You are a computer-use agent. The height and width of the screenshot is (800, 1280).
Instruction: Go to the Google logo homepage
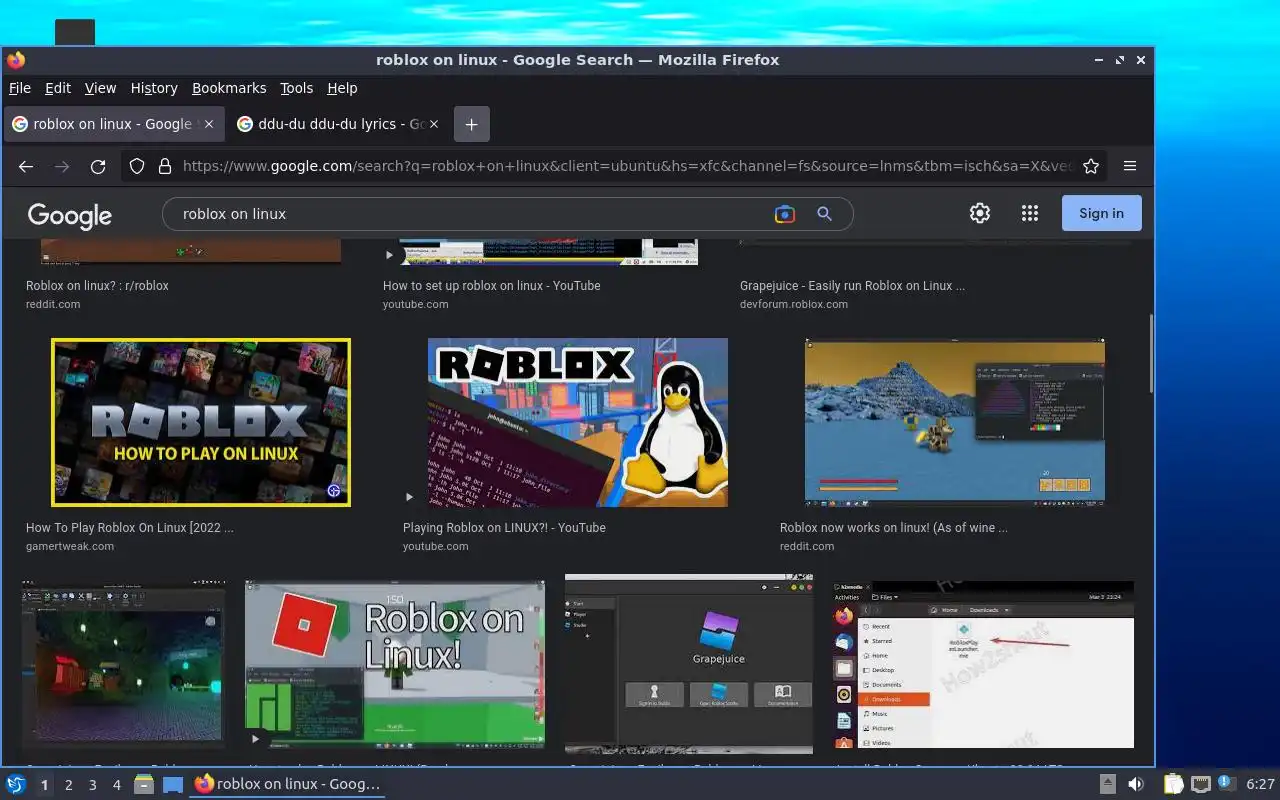[x=70, y=215]
